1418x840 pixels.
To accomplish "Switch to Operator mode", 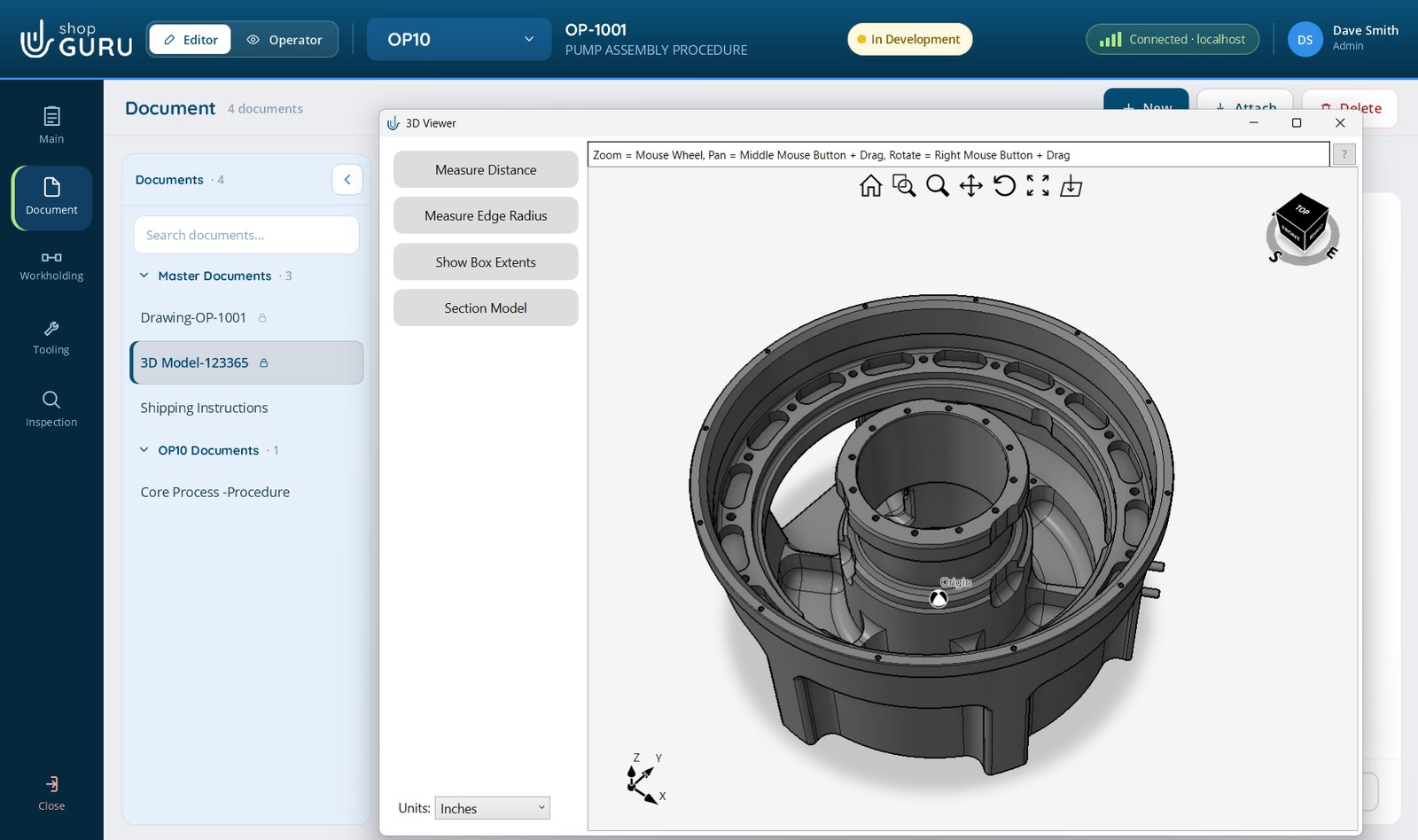I will pyautogui.click(x=284, y=40).
